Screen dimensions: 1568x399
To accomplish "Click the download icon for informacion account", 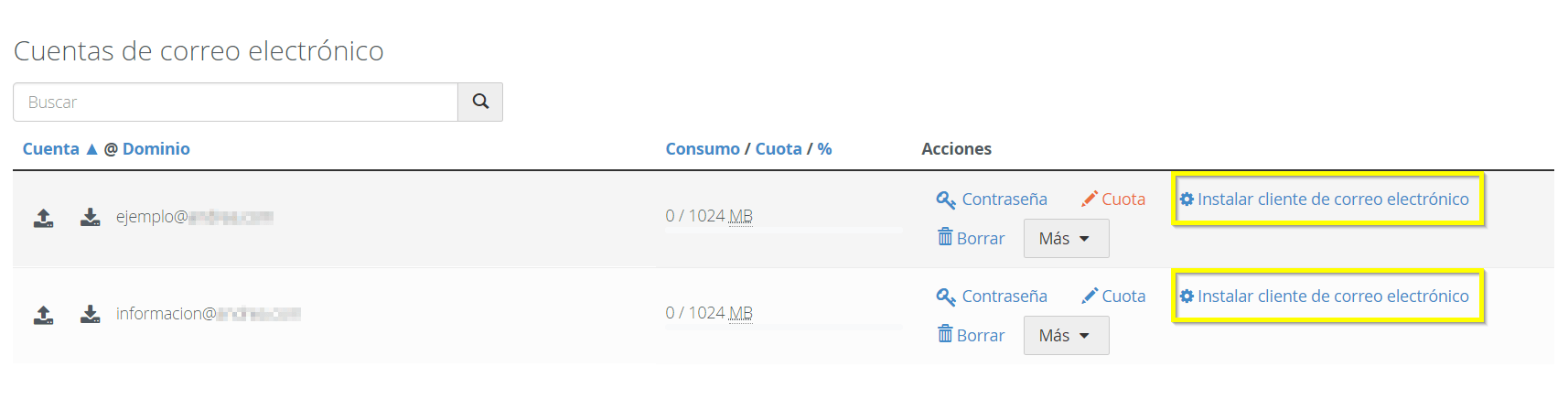I will tap(90, 314).
